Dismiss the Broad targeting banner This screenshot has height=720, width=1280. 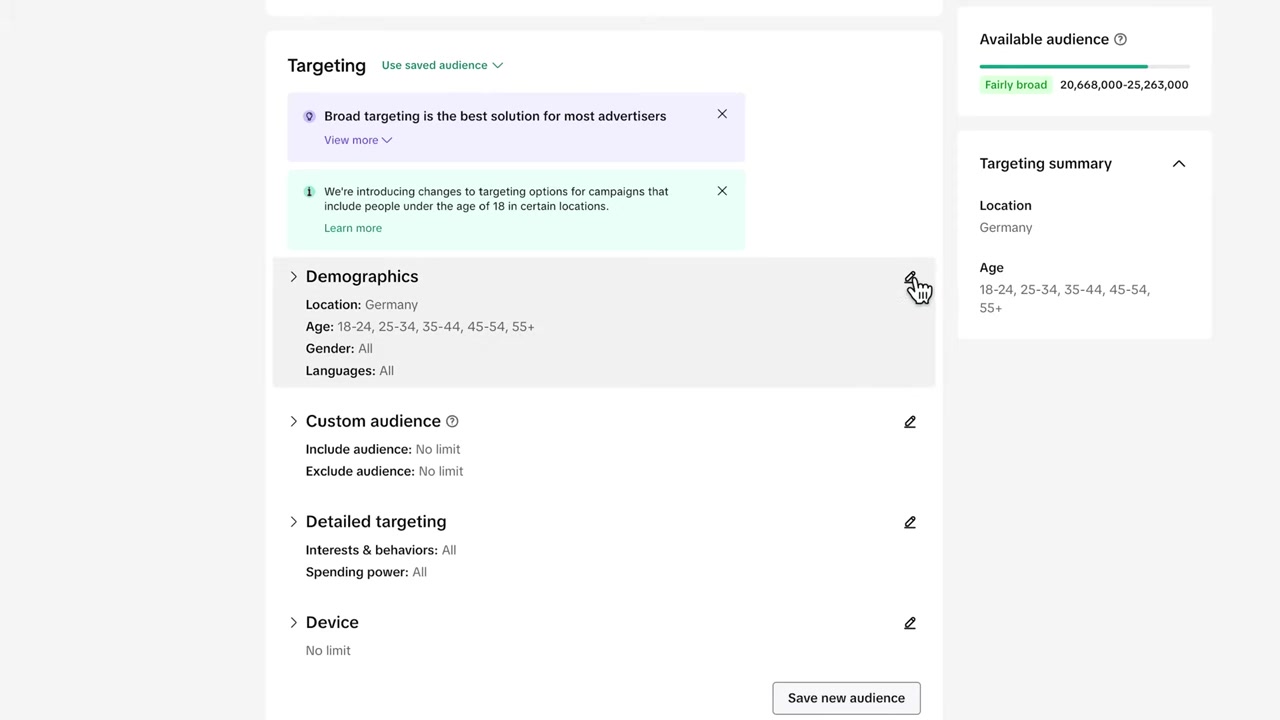point(722,114)
